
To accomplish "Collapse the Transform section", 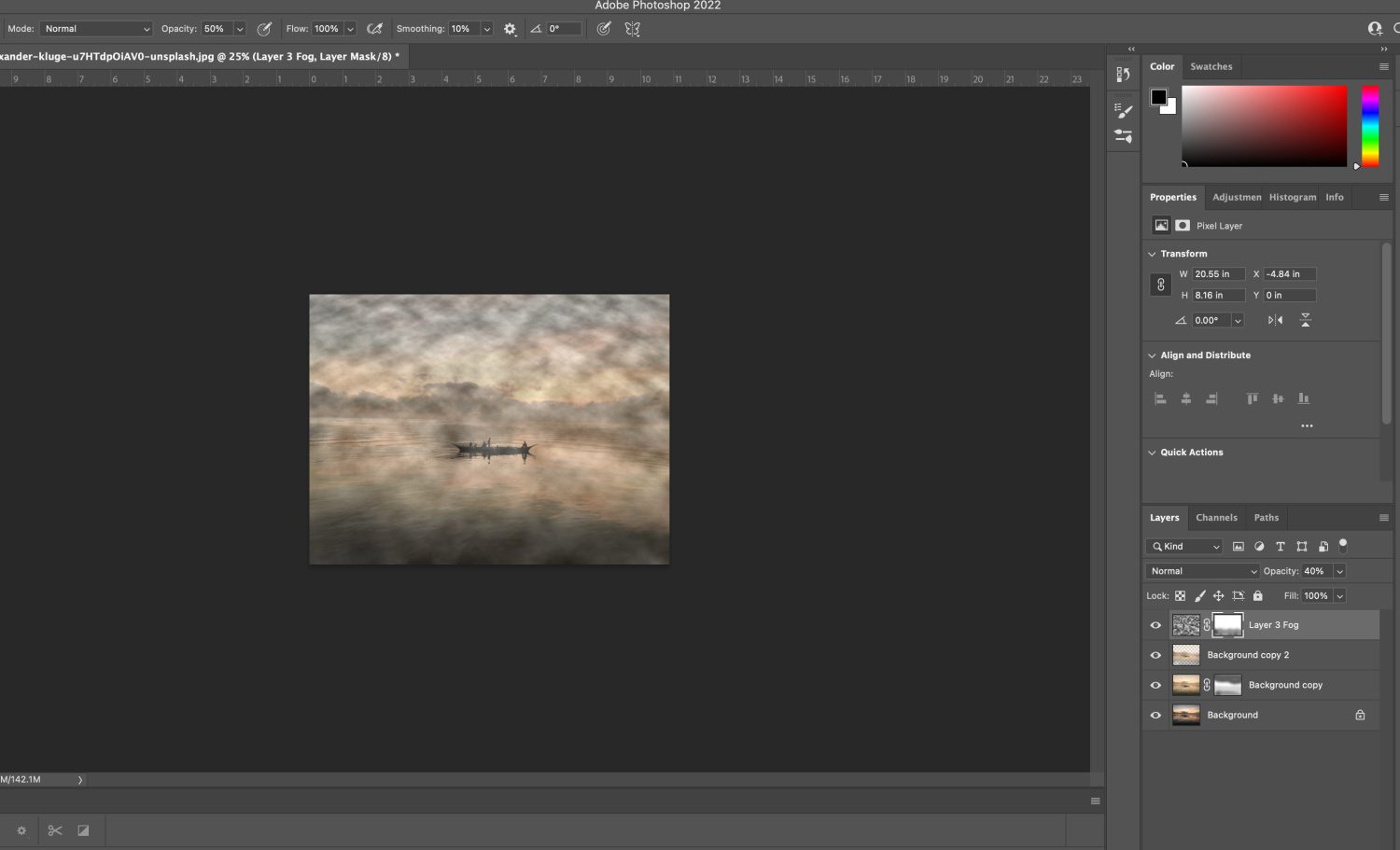I will click(x=1152, y=254).
